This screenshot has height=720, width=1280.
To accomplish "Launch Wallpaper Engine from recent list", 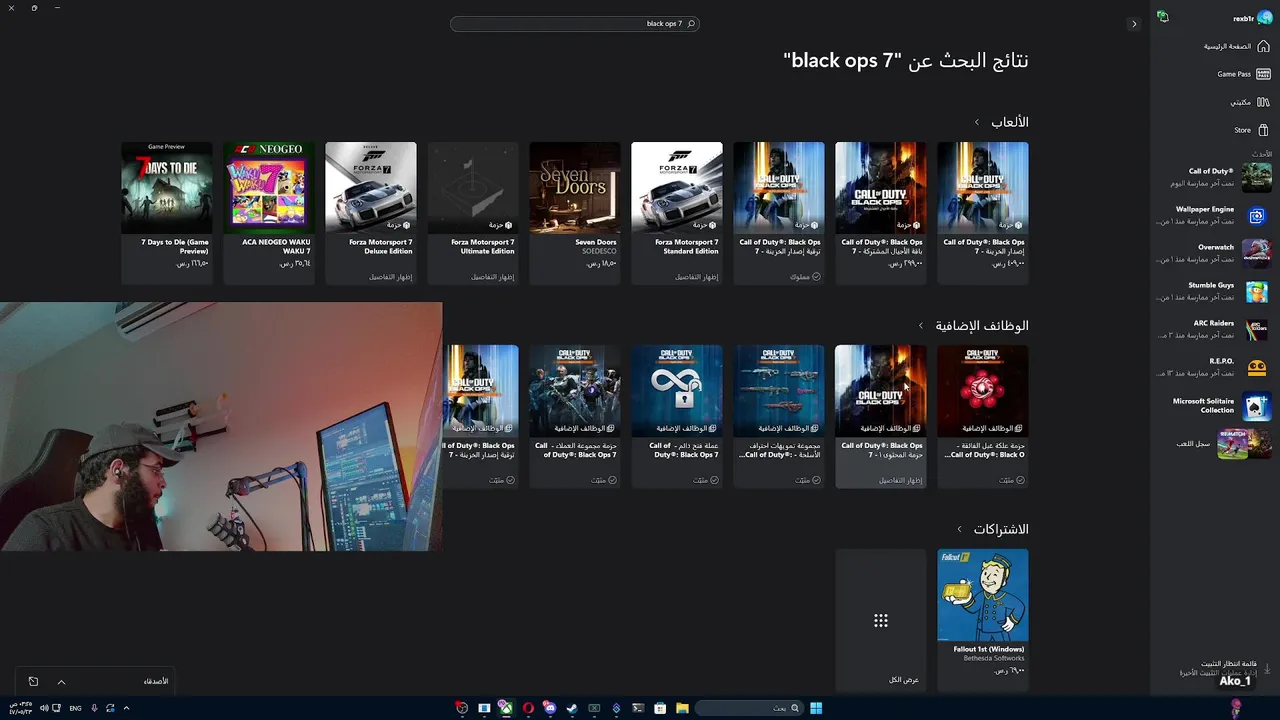I will click(1214, 215).
